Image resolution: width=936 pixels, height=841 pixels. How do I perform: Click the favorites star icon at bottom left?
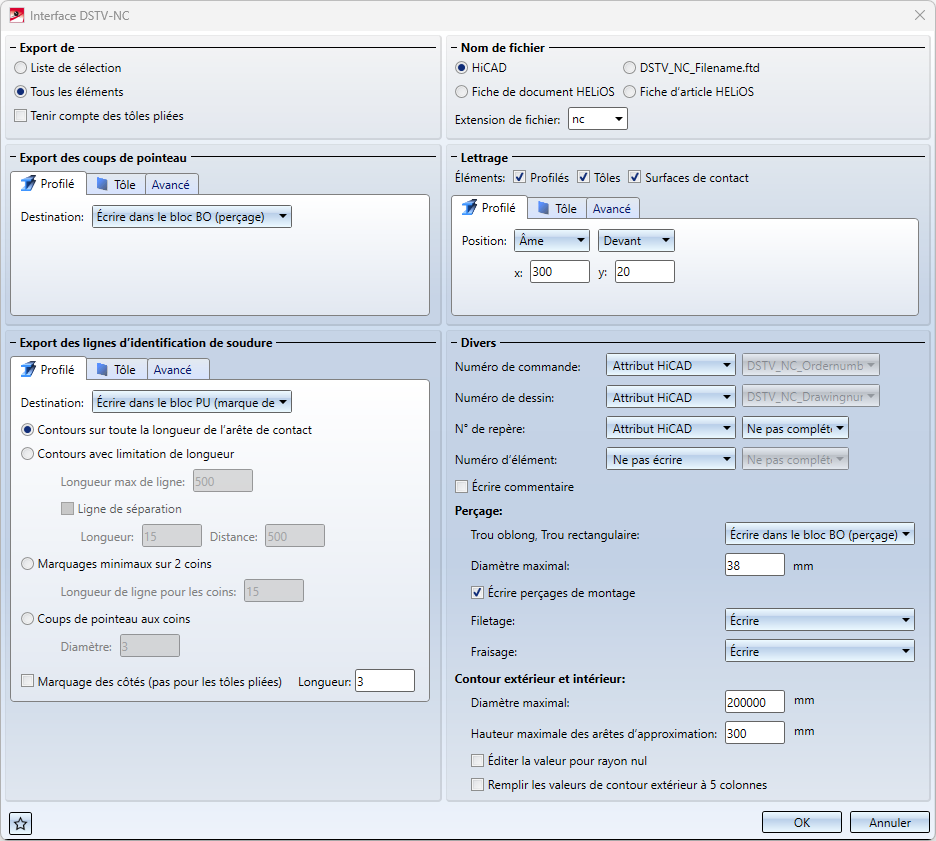[20, 824]
